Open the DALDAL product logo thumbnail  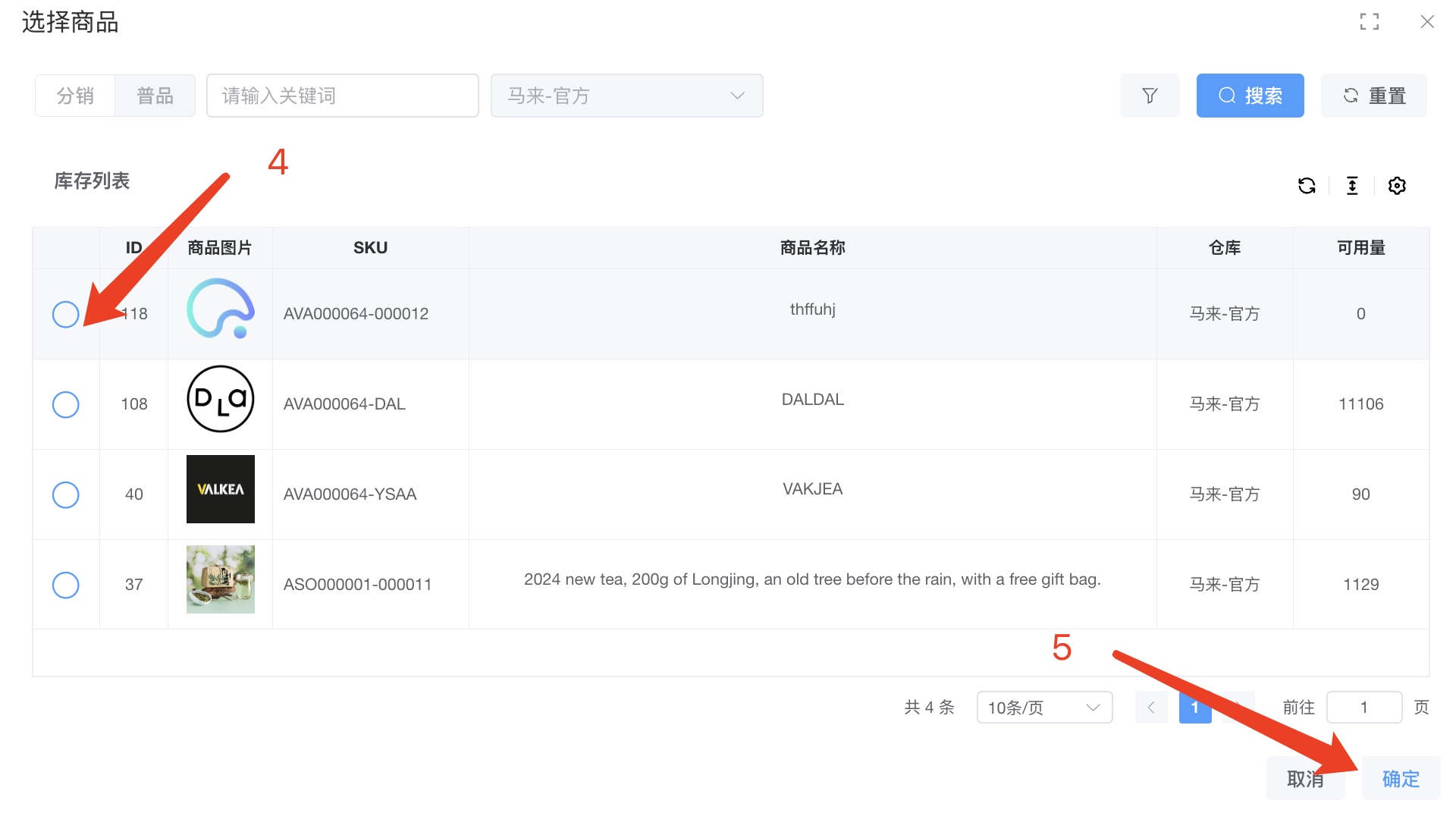click(x=221, y=399)
